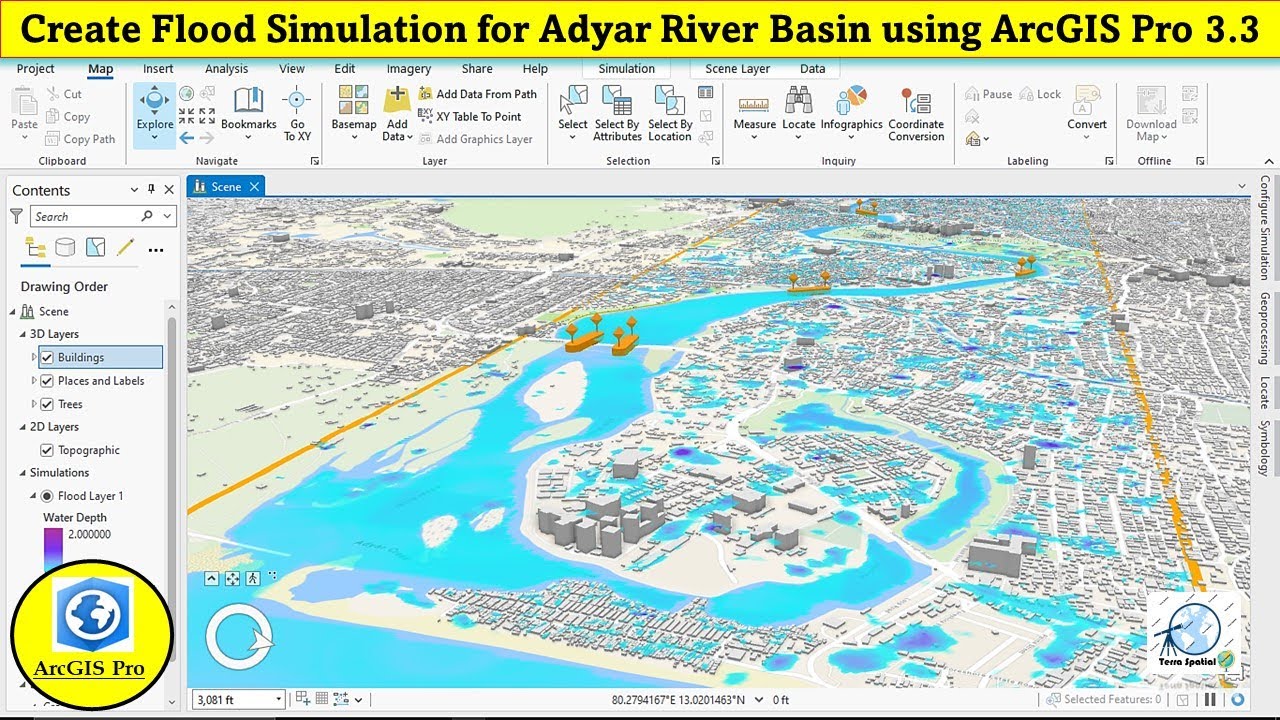Screen dimensions: 1280x720
Task: Open the Contents pane options menu arrow
Action: pos(135,190)
